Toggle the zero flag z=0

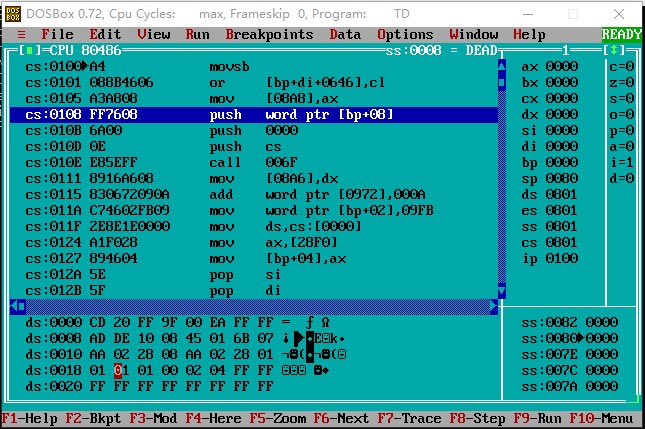622,82
